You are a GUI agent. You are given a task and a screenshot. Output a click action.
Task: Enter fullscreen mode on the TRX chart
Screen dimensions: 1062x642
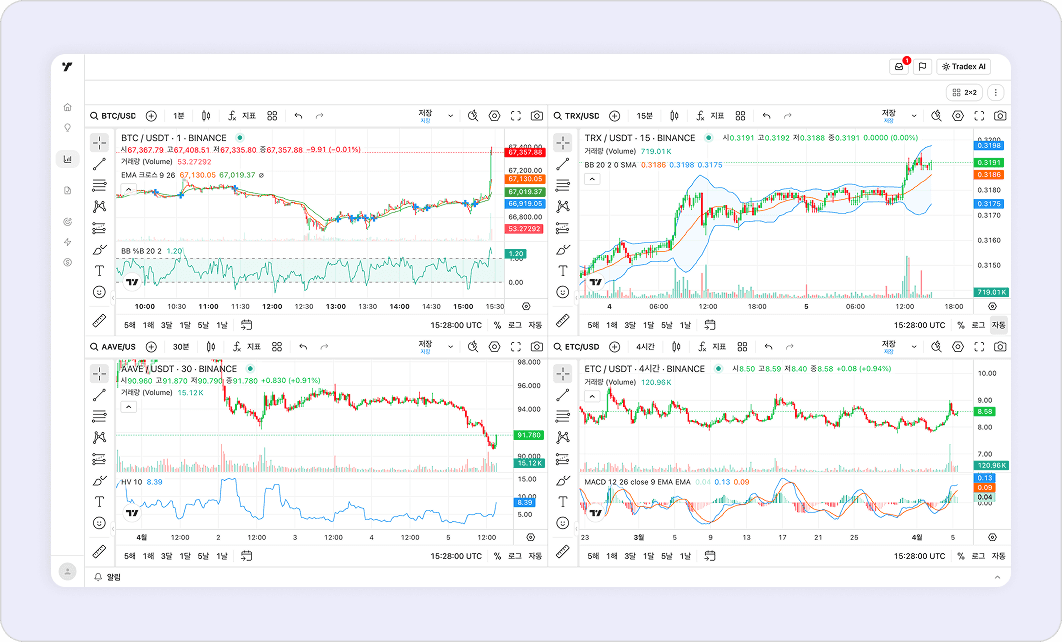(x=979, y=116)
